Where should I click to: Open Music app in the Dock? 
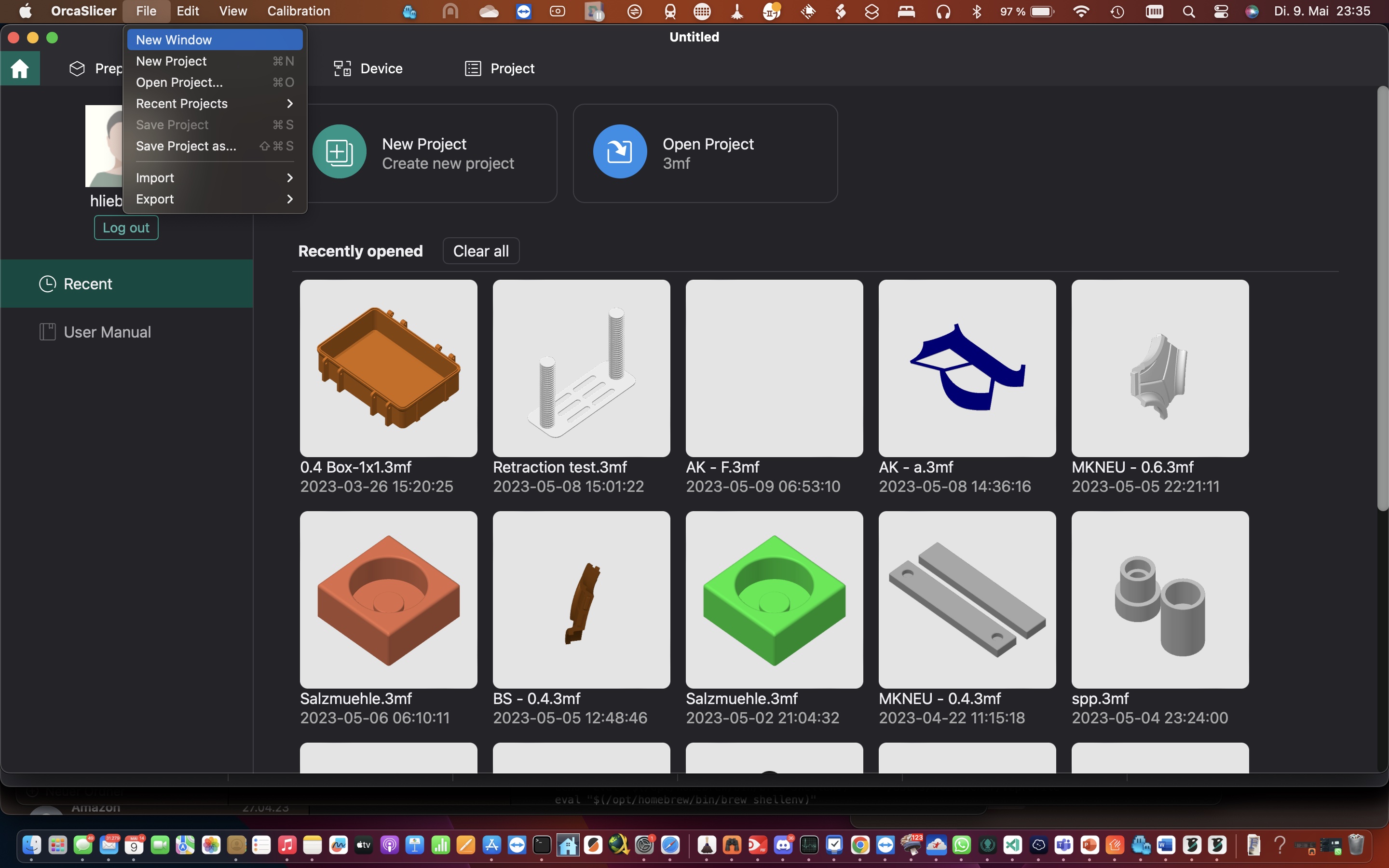pyautogui.click(x=287, y=845)
